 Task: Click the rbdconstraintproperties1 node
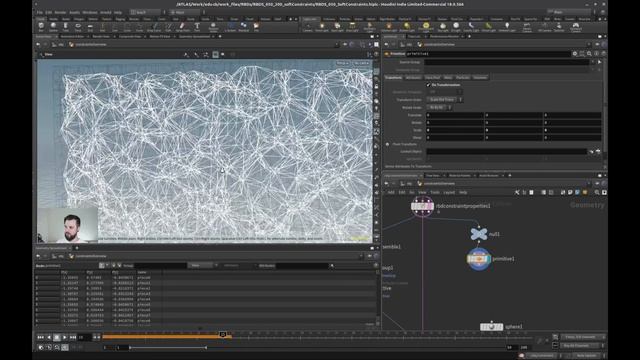tap(422, 206)
